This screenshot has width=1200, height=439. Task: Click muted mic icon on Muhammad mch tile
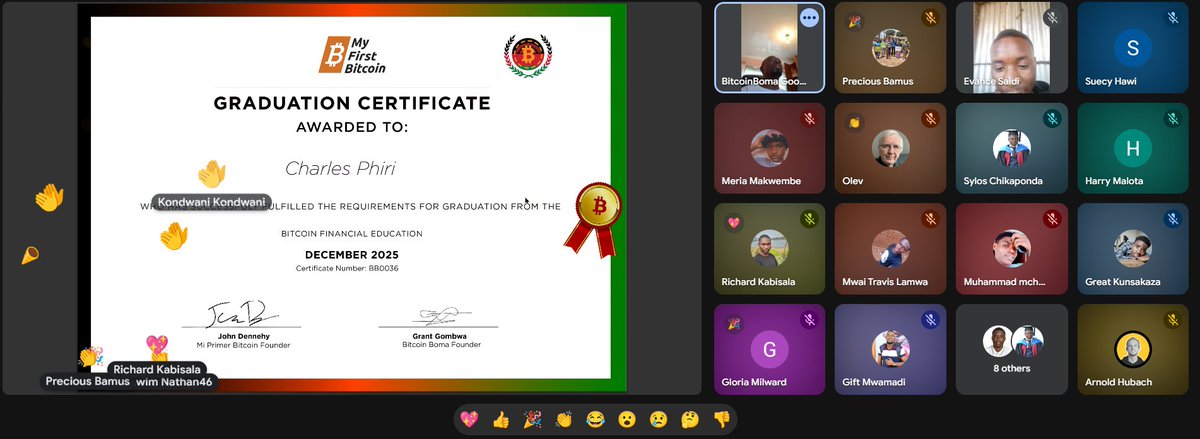coord(1051,219)
